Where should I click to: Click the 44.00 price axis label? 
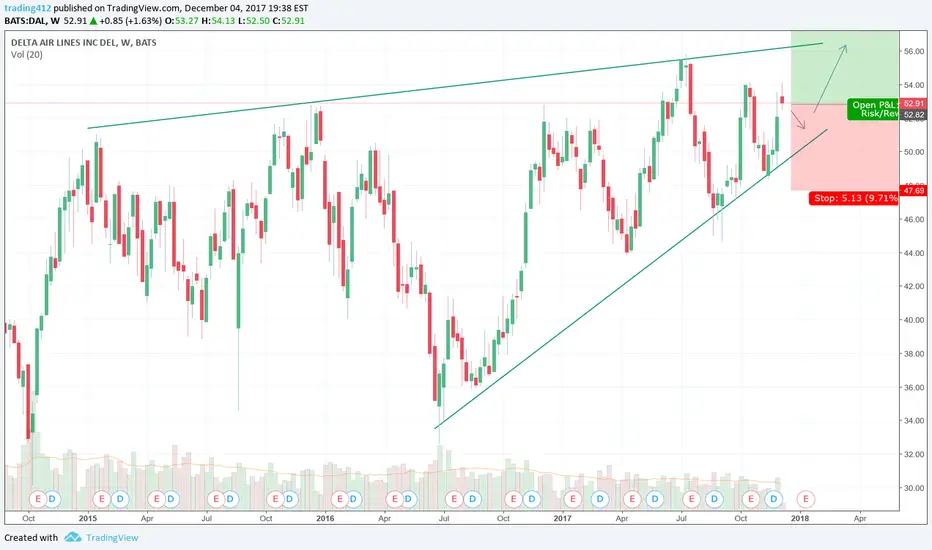pyautogui.click(x=914, y=253)
